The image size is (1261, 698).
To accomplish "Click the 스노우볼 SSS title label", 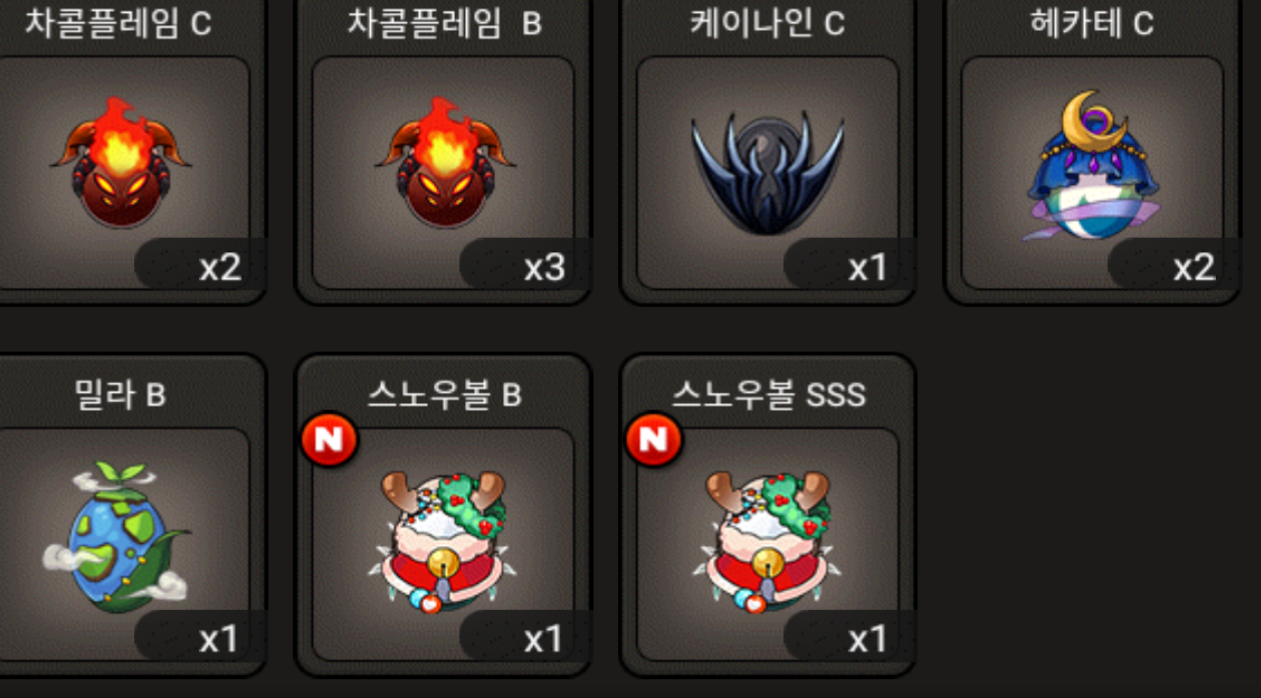I will click(x=768, y=395).
